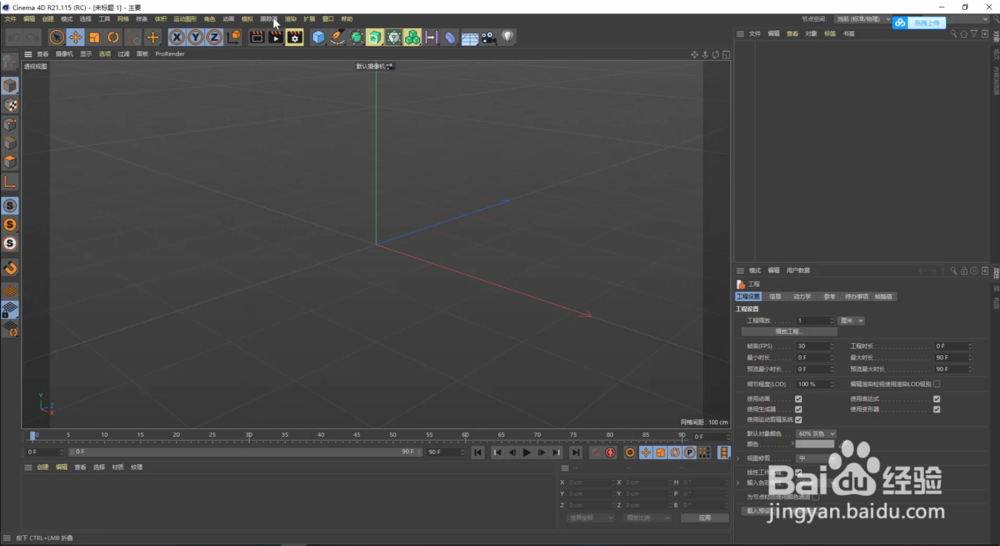The width and height of the screenshot is (1000, 546).
Task: Click the Undo arrow icon
Action: click(15, 38)
